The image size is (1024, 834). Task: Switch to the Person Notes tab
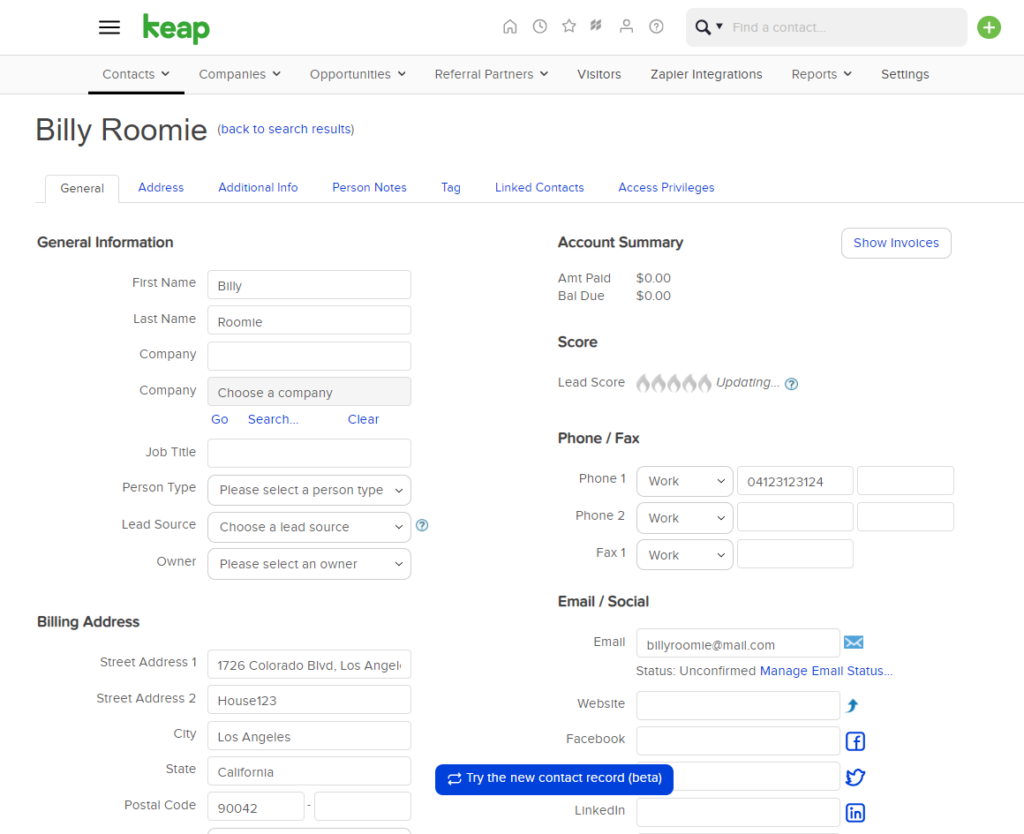click(369, 188)
